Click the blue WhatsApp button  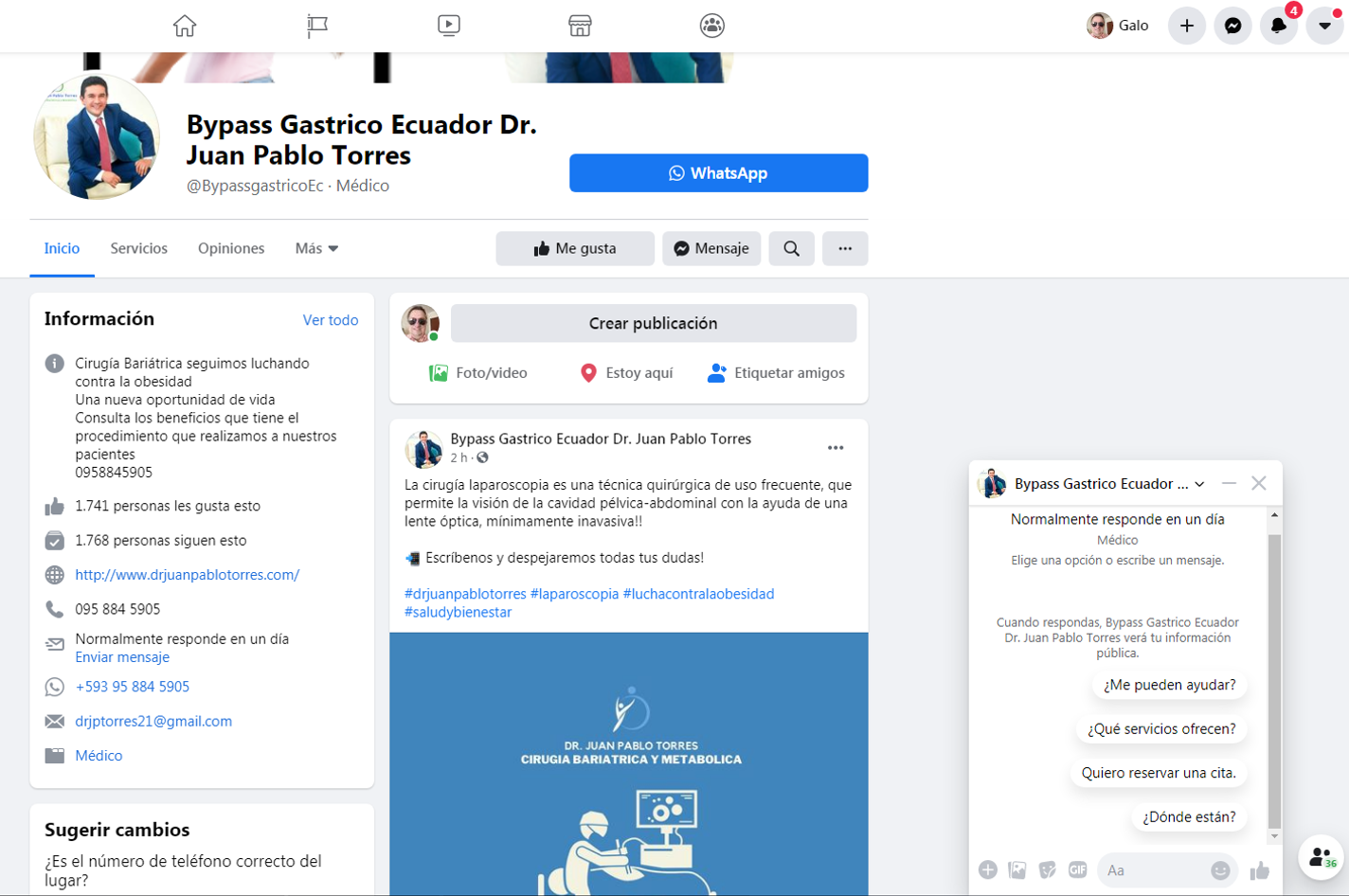pos(718,173)
